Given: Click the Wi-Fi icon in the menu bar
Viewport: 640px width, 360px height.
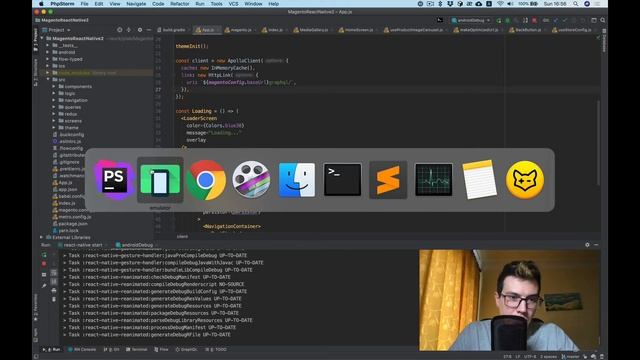Looking at the screenshot, I should (x=500, y=4).
